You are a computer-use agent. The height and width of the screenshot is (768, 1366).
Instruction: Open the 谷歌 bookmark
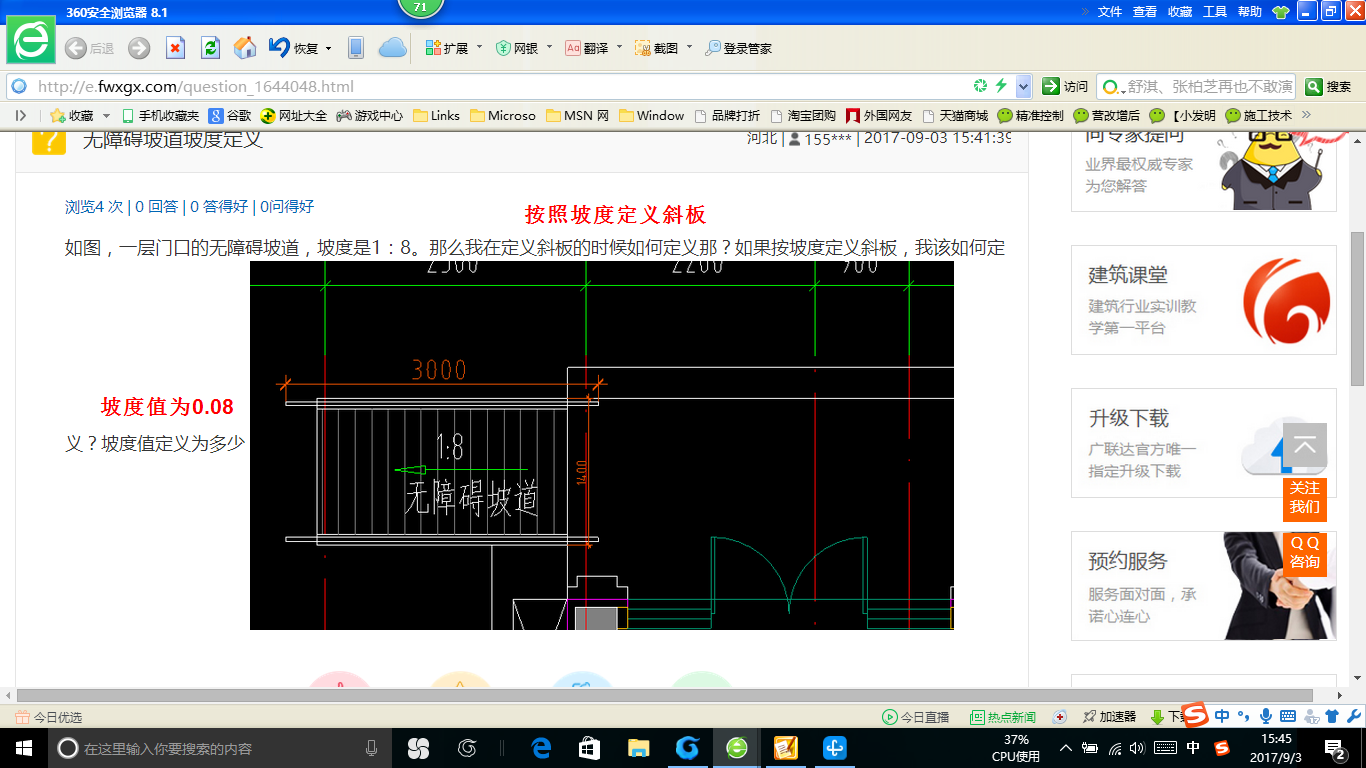point(230,116)
